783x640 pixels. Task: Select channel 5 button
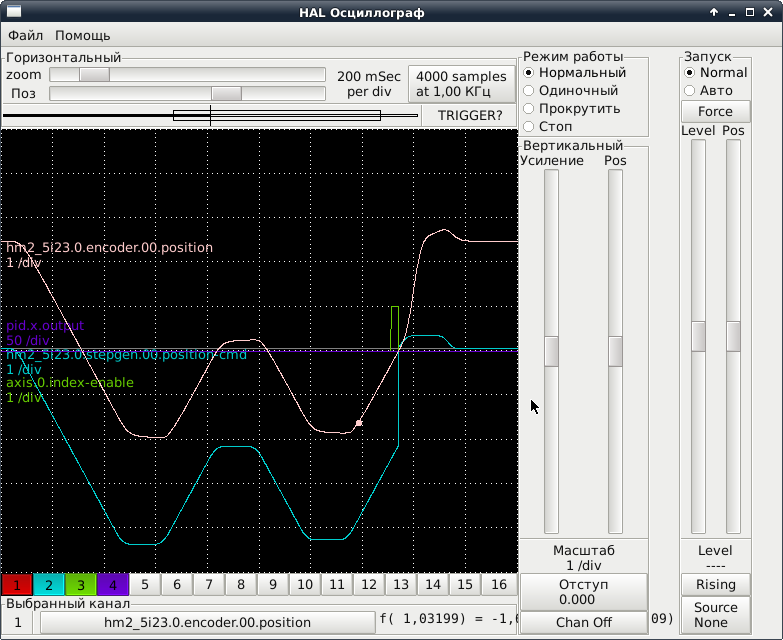[x=145, y=585]
